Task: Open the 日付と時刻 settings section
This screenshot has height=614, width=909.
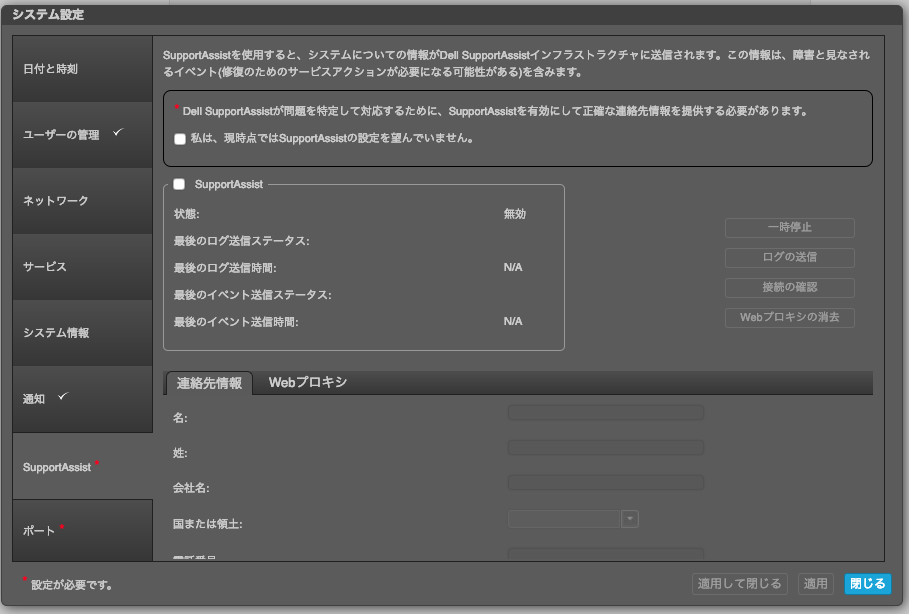Action: coord(82,69)
